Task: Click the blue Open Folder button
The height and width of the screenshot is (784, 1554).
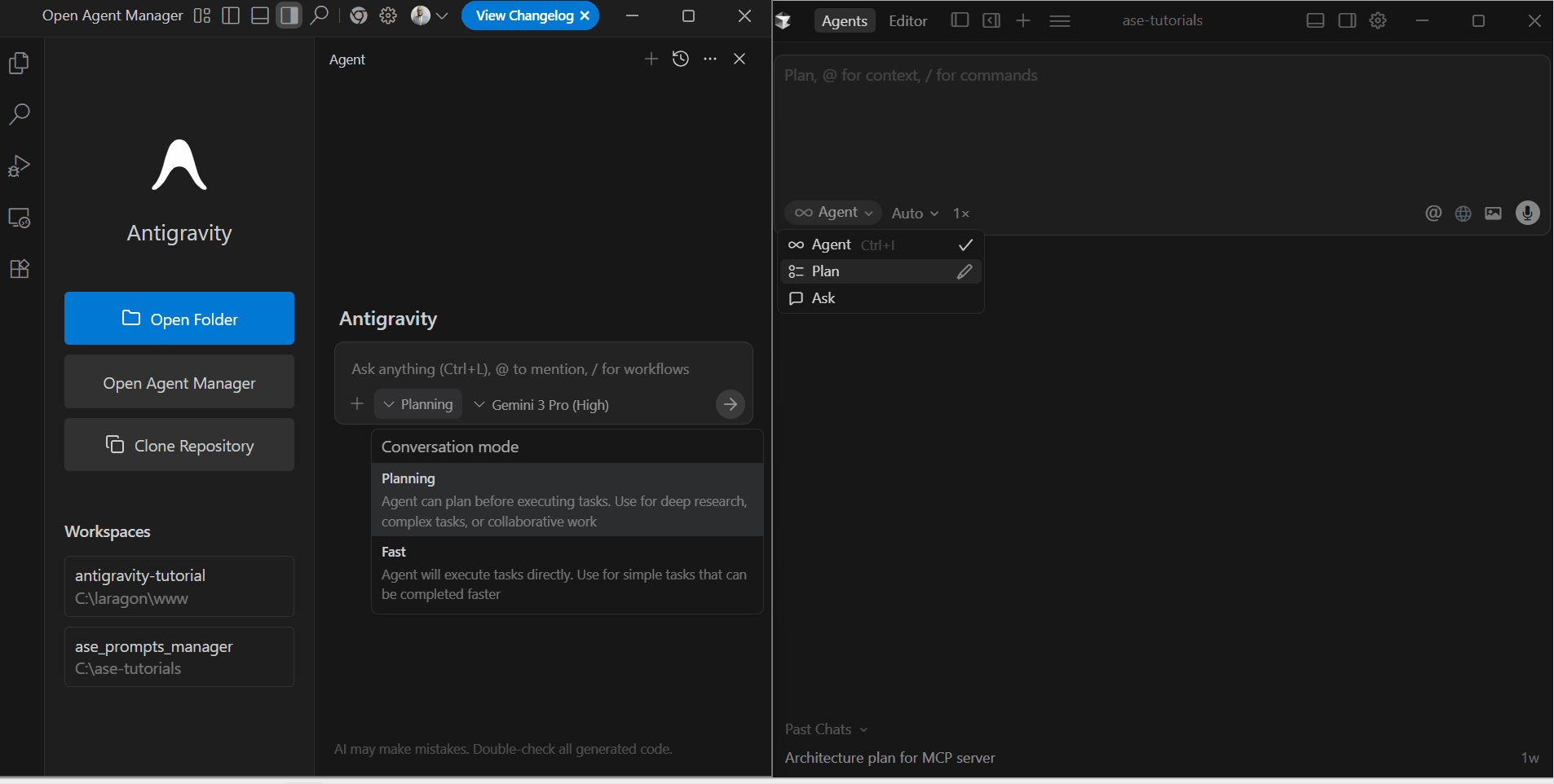Action: 179,318
